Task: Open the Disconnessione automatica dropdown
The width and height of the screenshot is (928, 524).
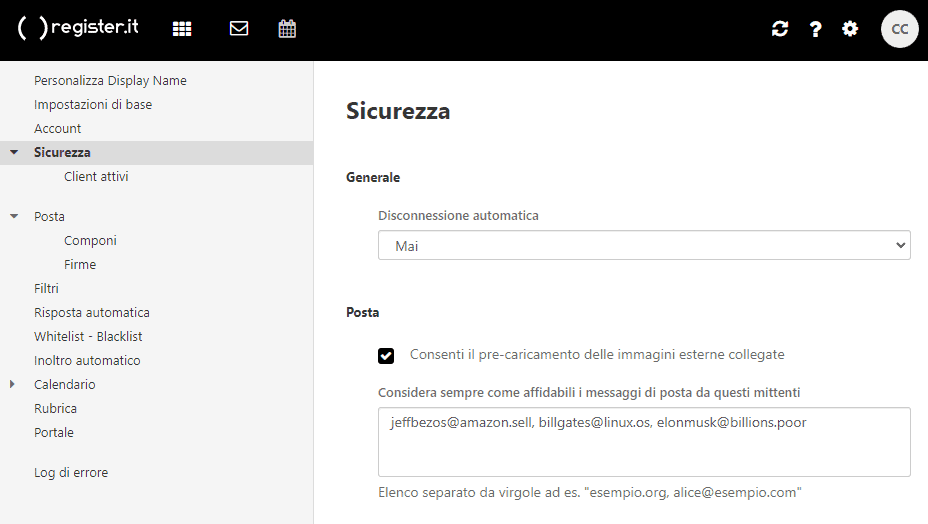Action: click(x=644, y=245)
